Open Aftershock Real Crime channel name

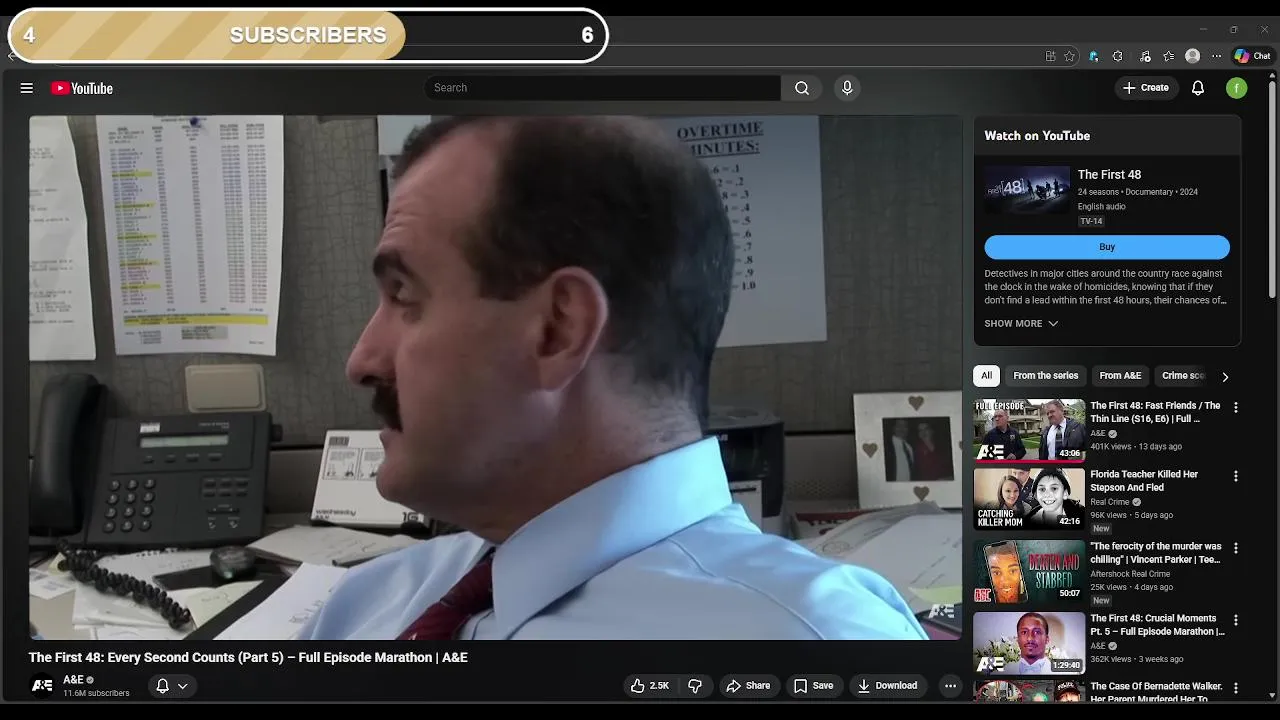click(1130, 574)
